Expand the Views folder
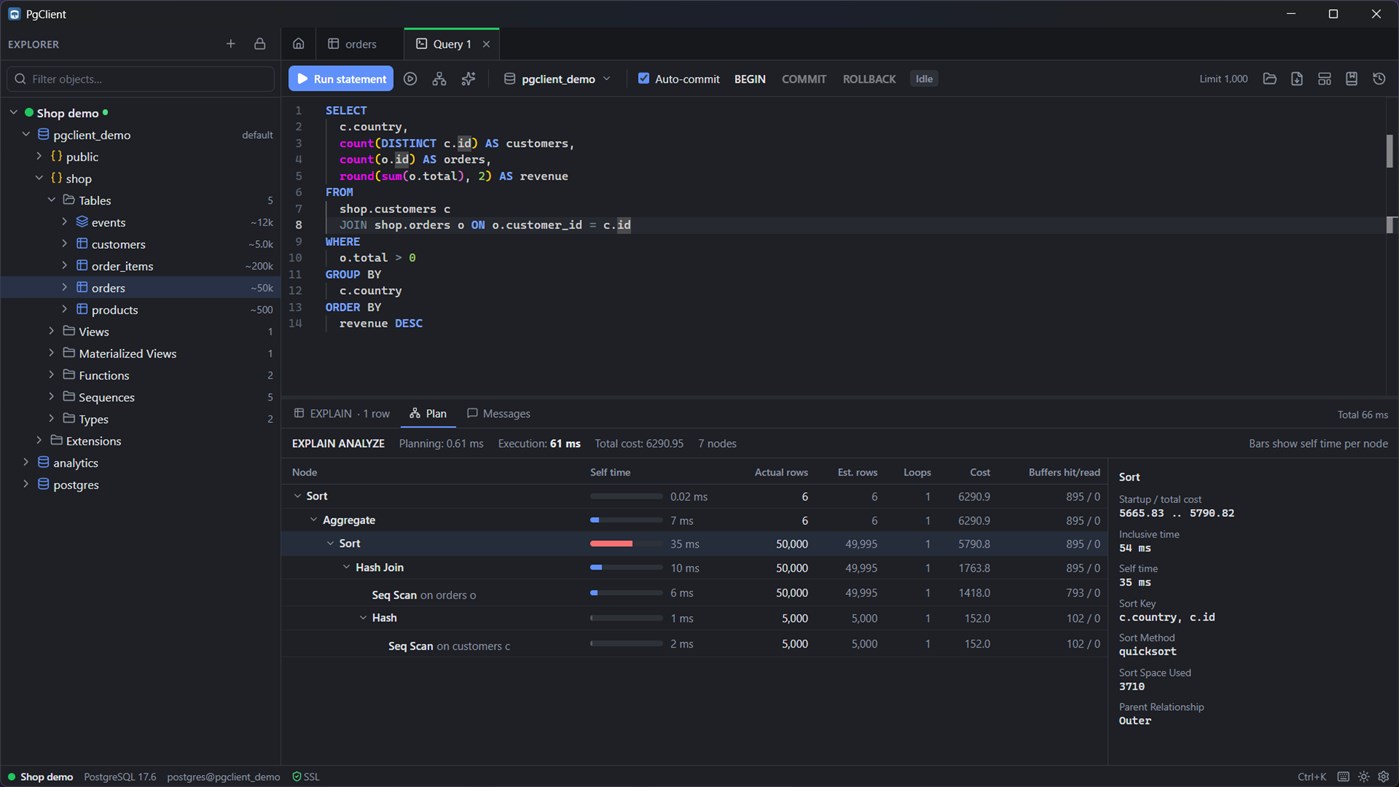This screenshot has height=787, width=1399. pyautogui.click(x=52, y=331)
